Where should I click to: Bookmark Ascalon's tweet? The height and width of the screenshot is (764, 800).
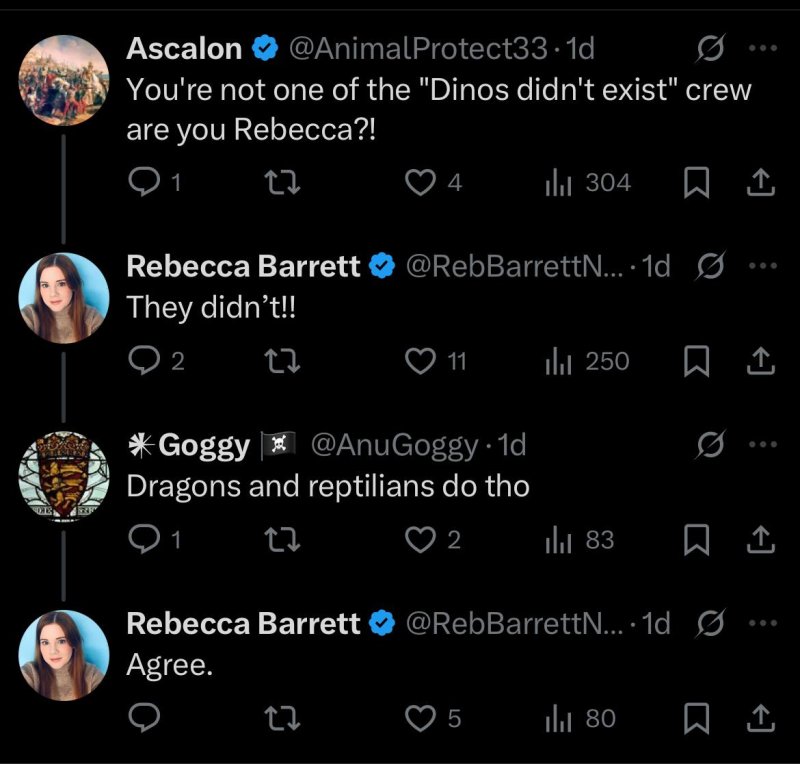click(x=697, y=182)
